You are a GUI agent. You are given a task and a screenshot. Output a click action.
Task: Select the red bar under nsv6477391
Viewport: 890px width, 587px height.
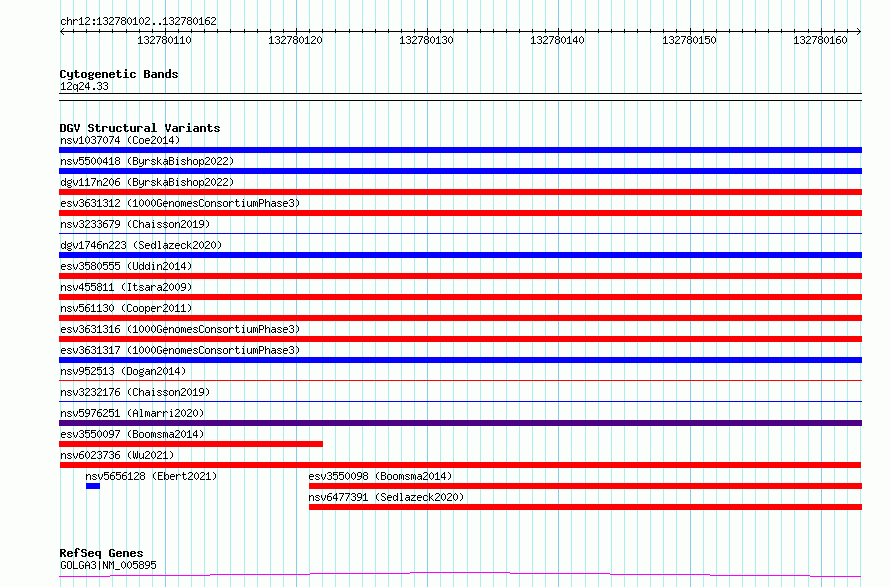585,507
